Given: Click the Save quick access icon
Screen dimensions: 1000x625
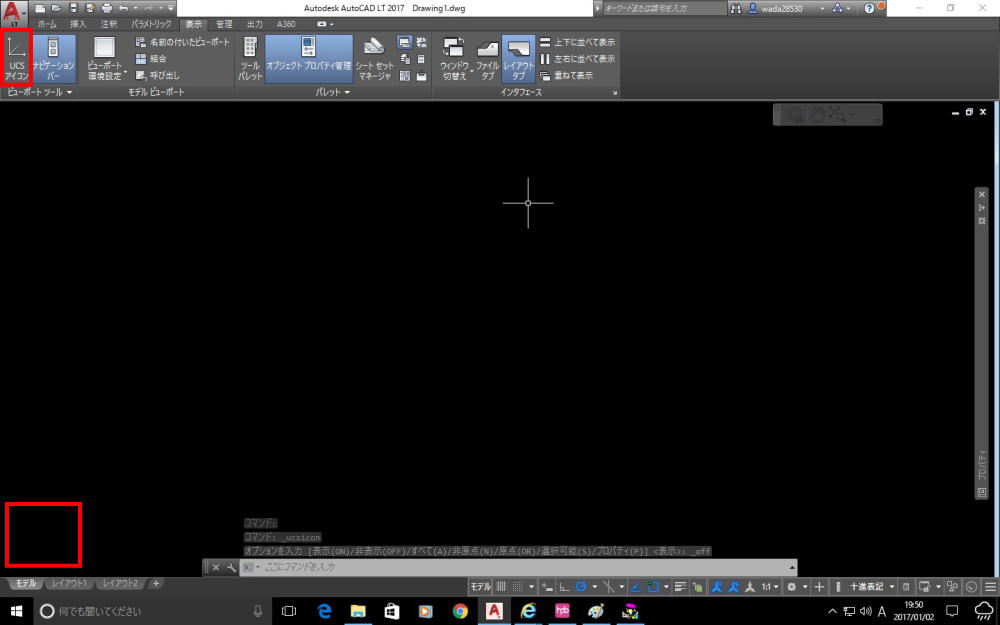Looking at the screenshot, I should (73, 8).
